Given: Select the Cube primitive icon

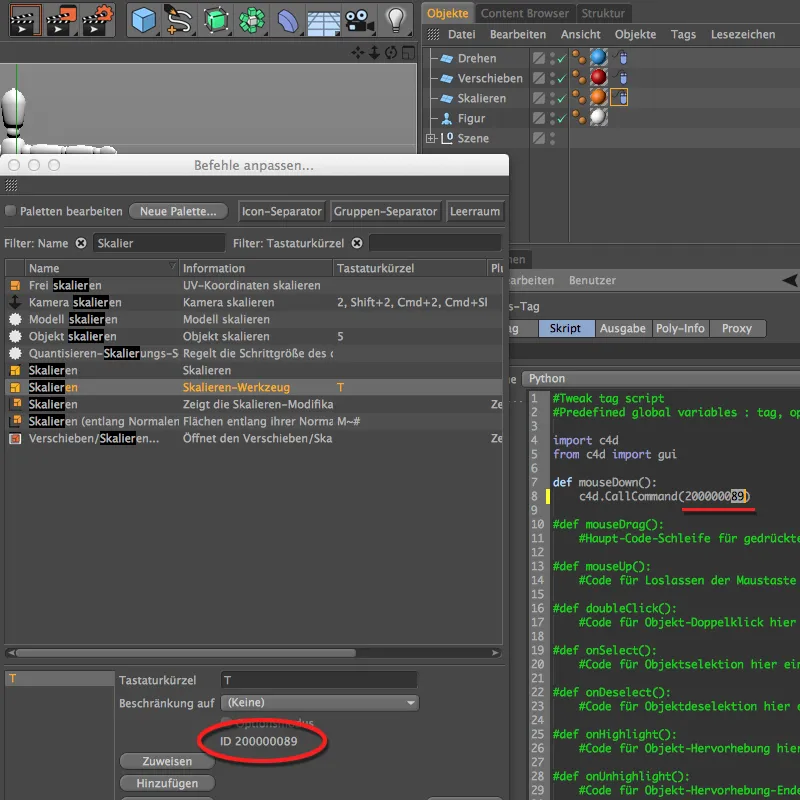Looking at the screenshot, I should tap(143, 20).
